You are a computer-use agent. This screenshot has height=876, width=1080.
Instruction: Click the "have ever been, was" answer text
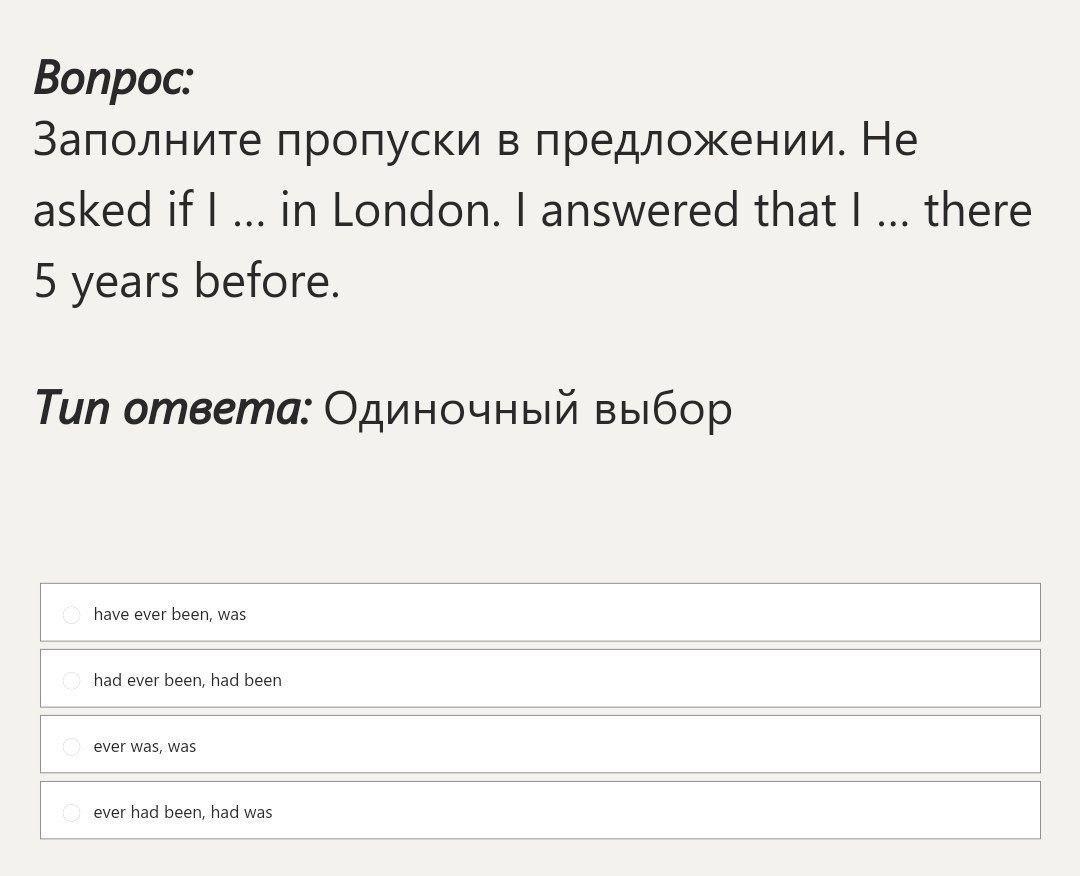[x=169, y=614]
